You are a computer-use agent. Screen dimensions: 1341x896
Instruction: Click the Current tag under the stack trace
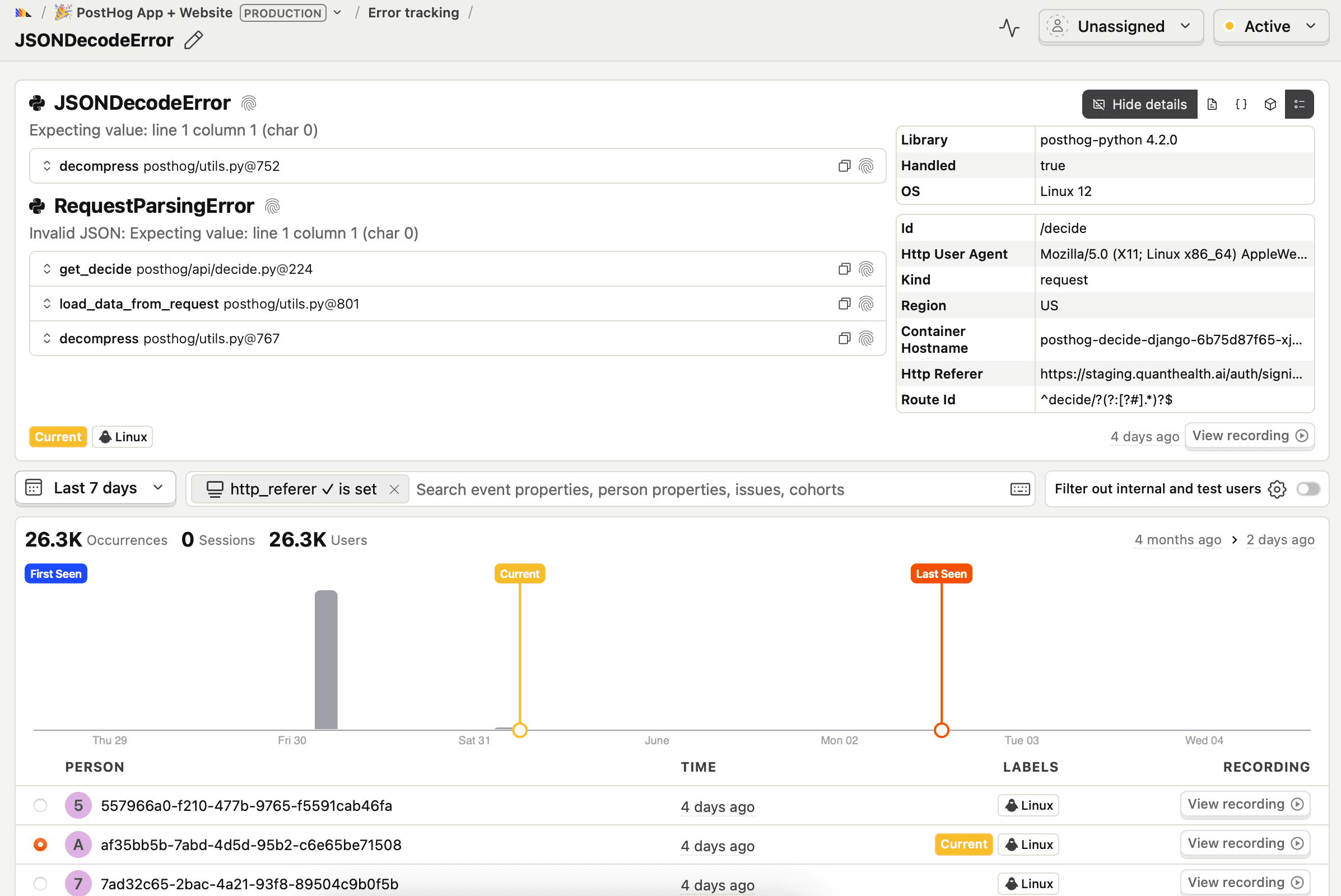(58, 437)
